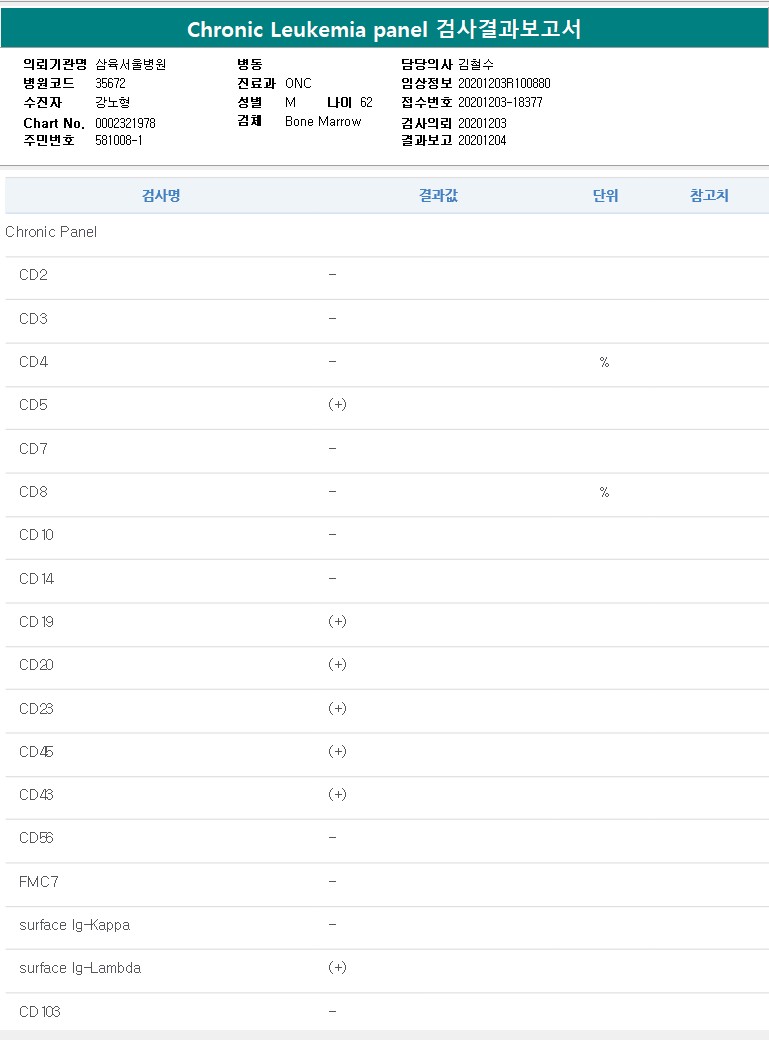The height and width of the screenshot is (1040, 769).
Task: Click the chart number 0002321978
Action: (125, 123)
